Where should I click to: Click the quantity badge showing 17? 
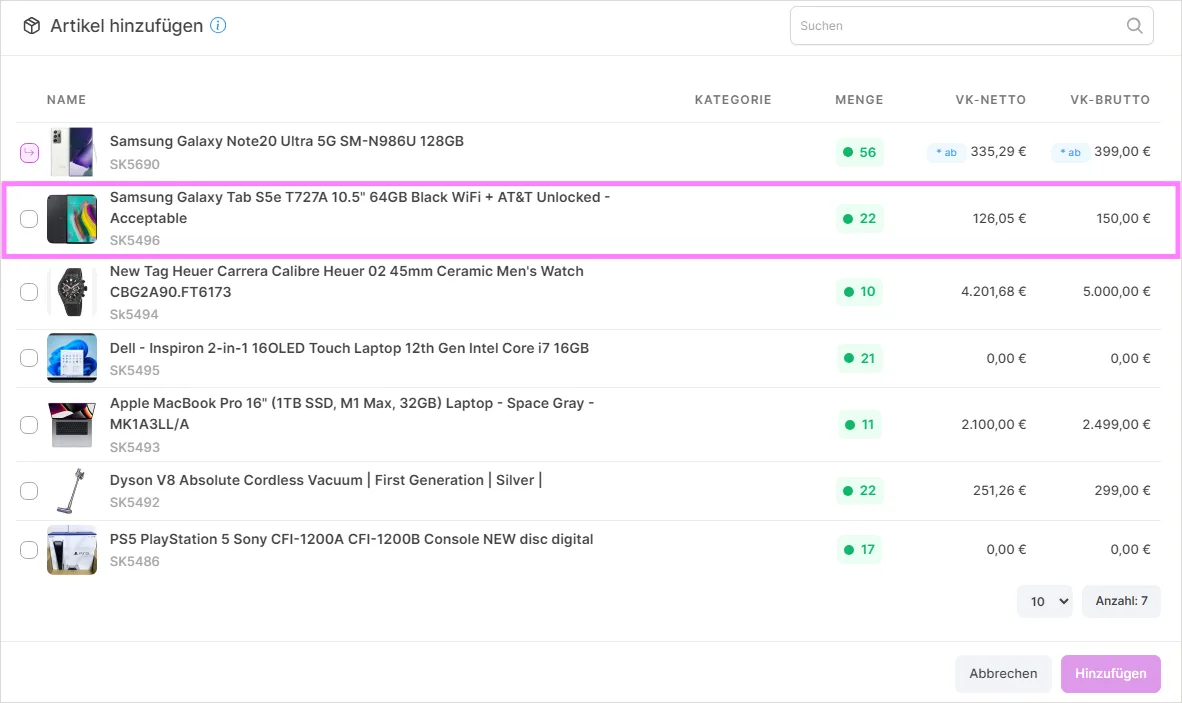click(x=859, y=550)
